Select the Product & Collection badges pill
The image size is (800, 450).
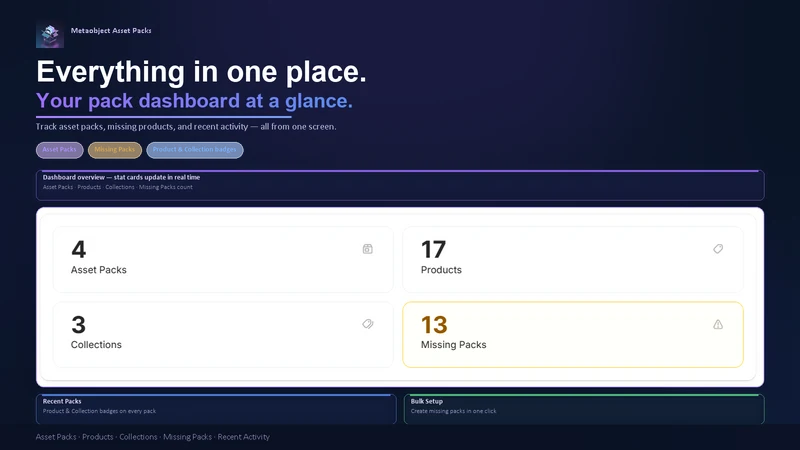195,150
